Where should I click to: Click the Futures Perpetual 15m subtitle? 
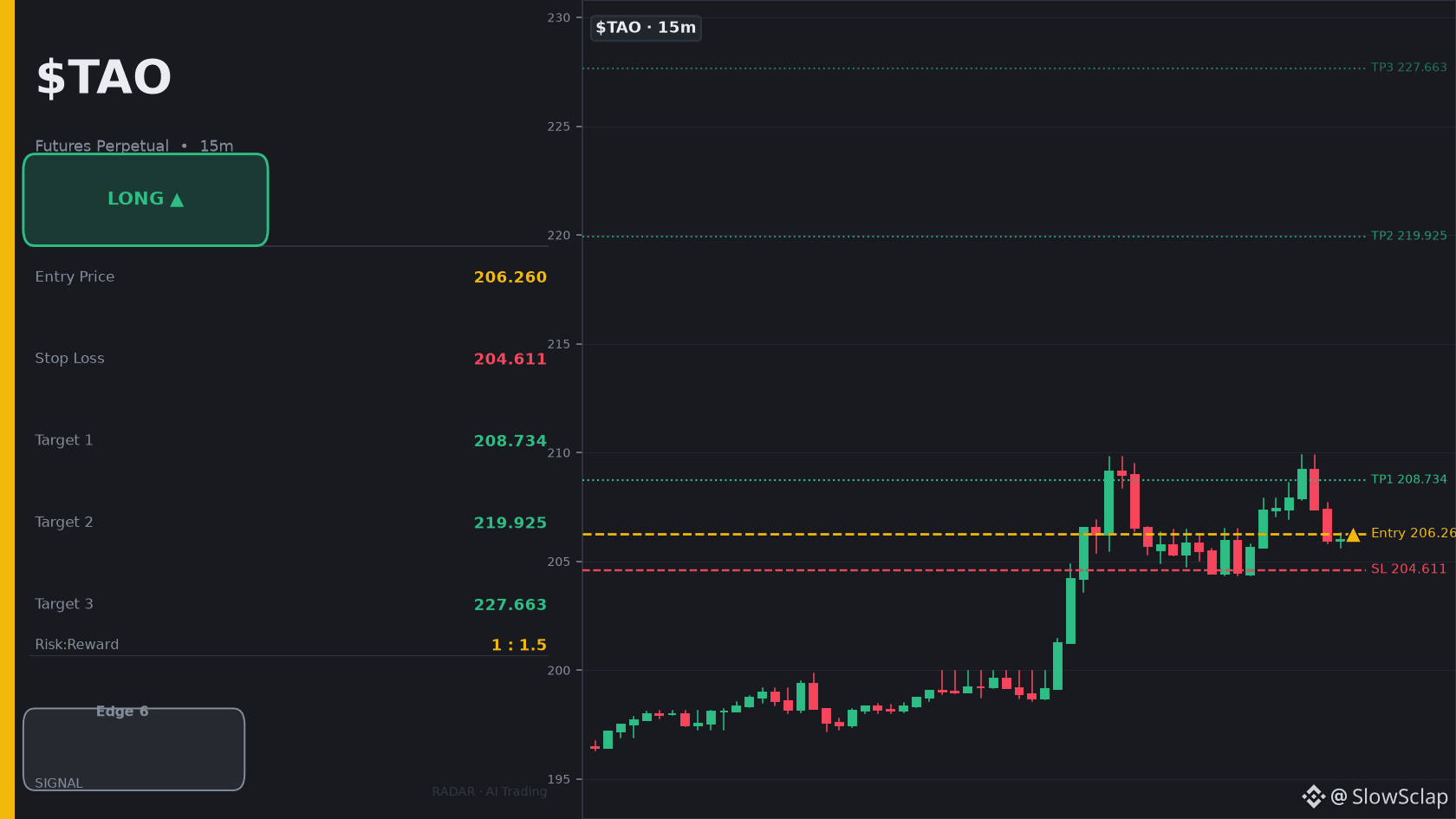134,146
